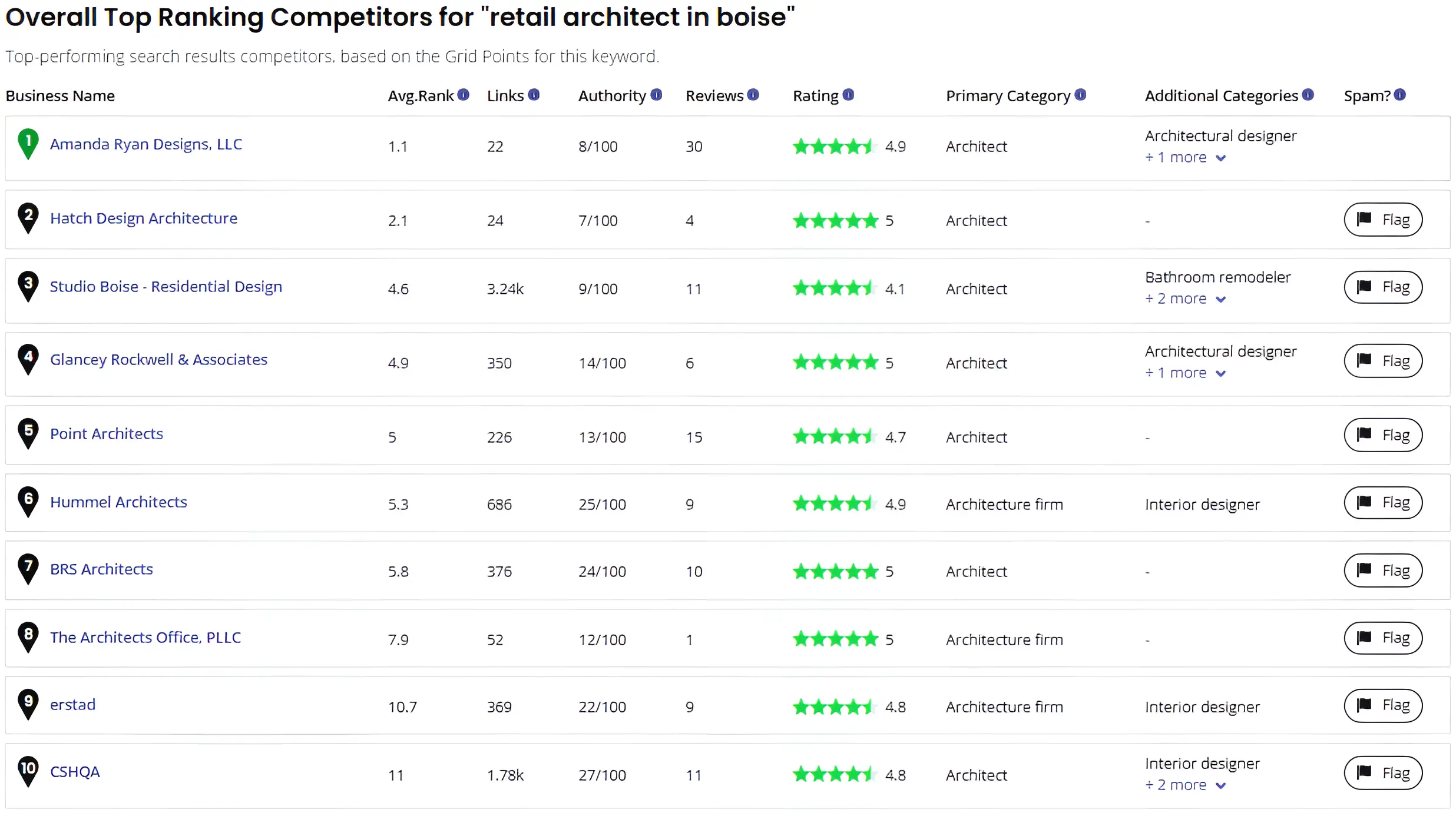This screenshot has width=1456, height=816.
Task: Click the Spam? info icon
Action: tap(1400, 95)
